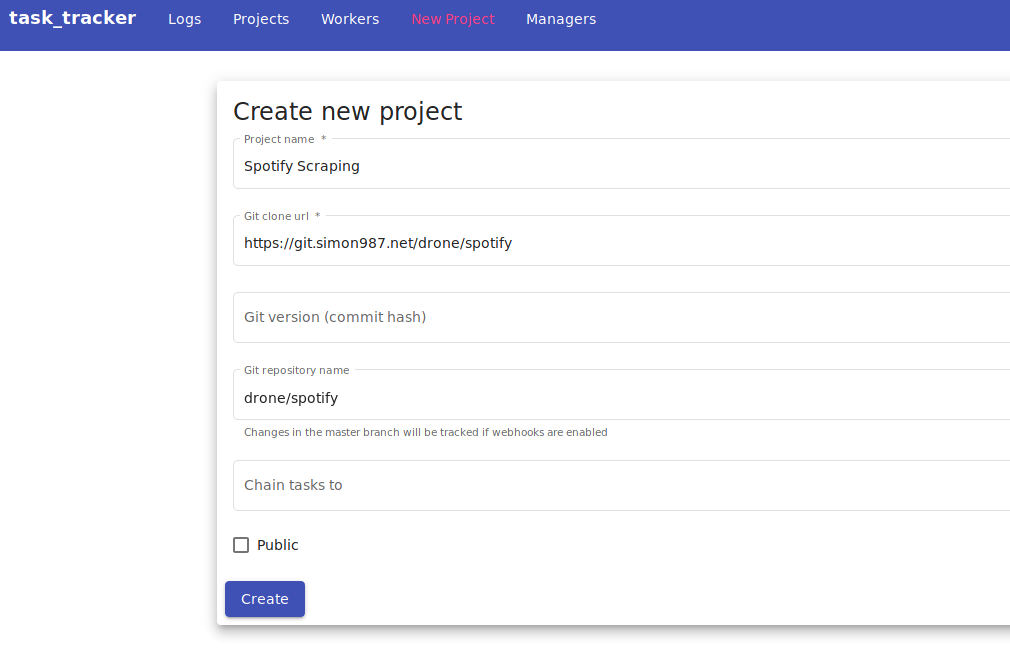Click the master branch webhooks helper text
1010x666 pixels.
426,432
